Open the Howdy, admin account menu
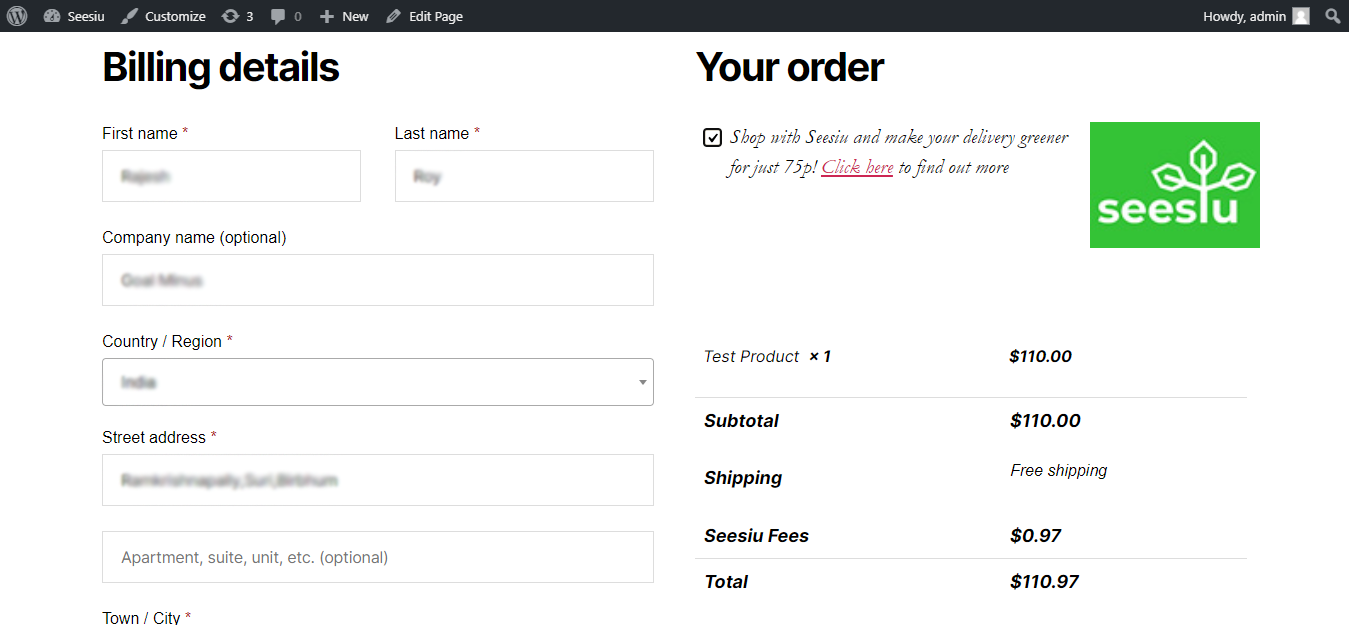Image resolution: width=1349 pixels, height=625 pixels. (1244, 16)
